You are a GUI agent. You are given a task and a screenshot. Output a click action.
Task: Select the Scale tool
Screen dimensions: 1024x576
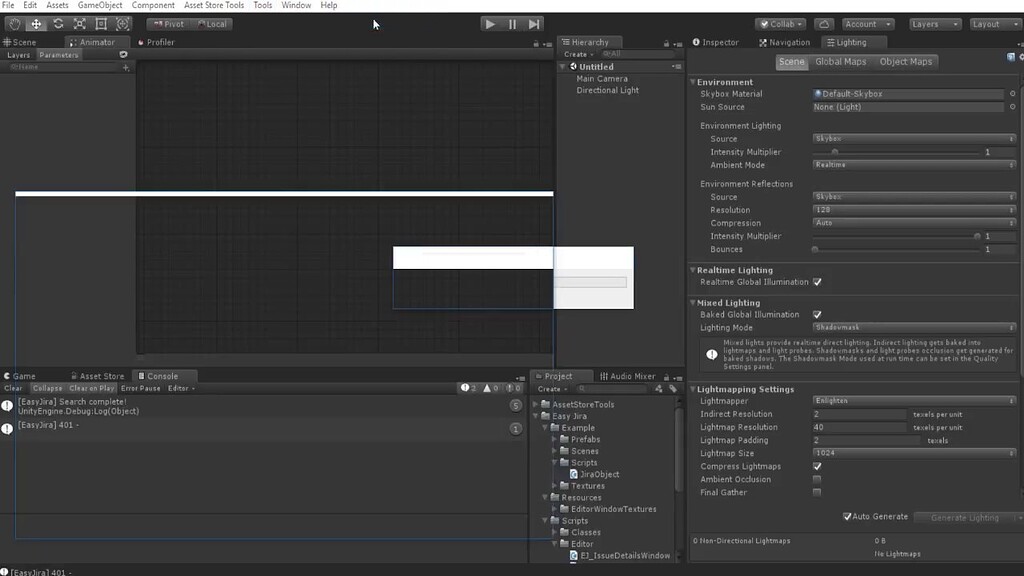[80, 24]
